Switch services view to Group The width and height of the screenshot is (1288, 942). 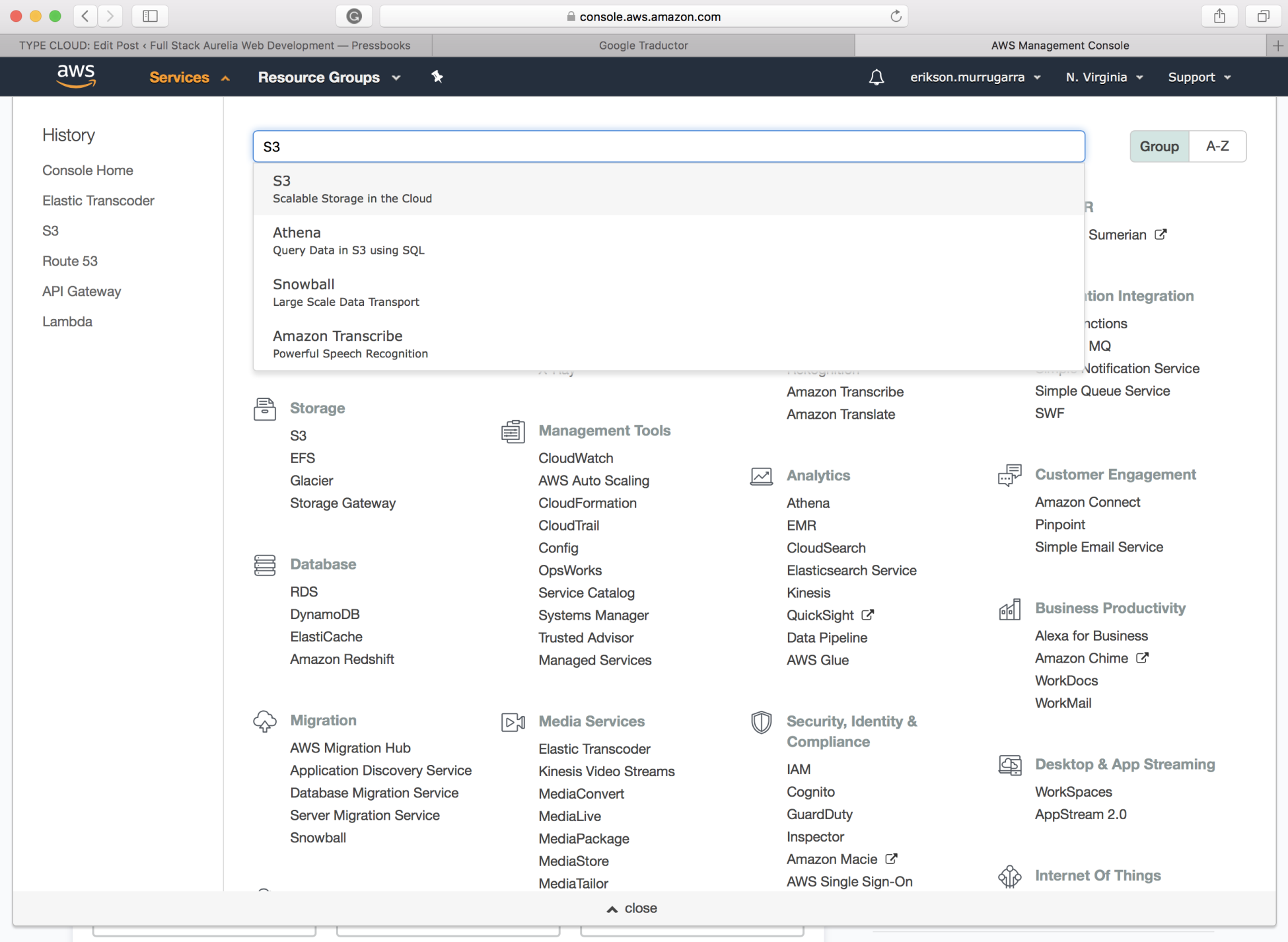pos(1159,146)
